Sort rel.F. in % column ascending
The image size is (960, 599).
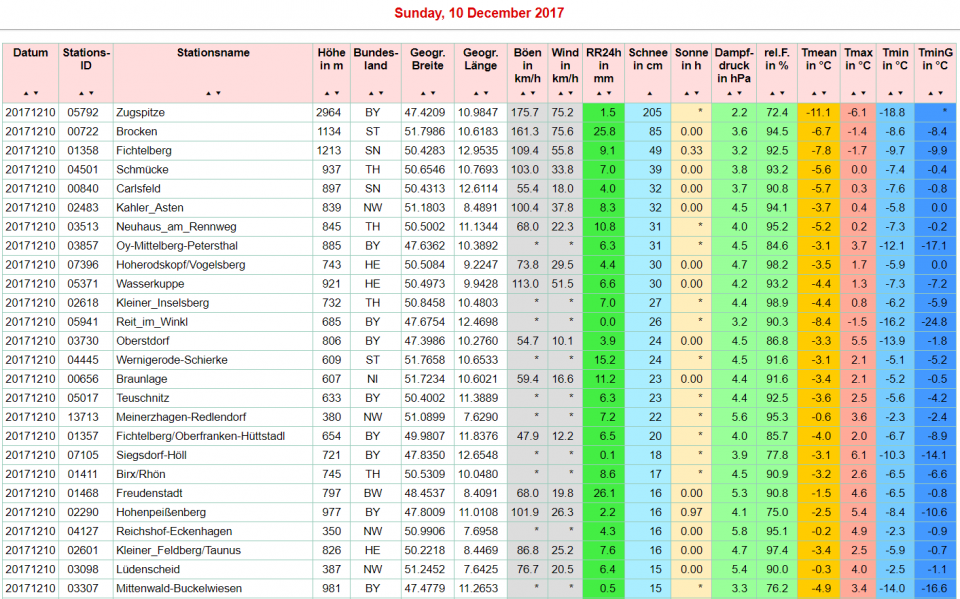click(773, 93)
